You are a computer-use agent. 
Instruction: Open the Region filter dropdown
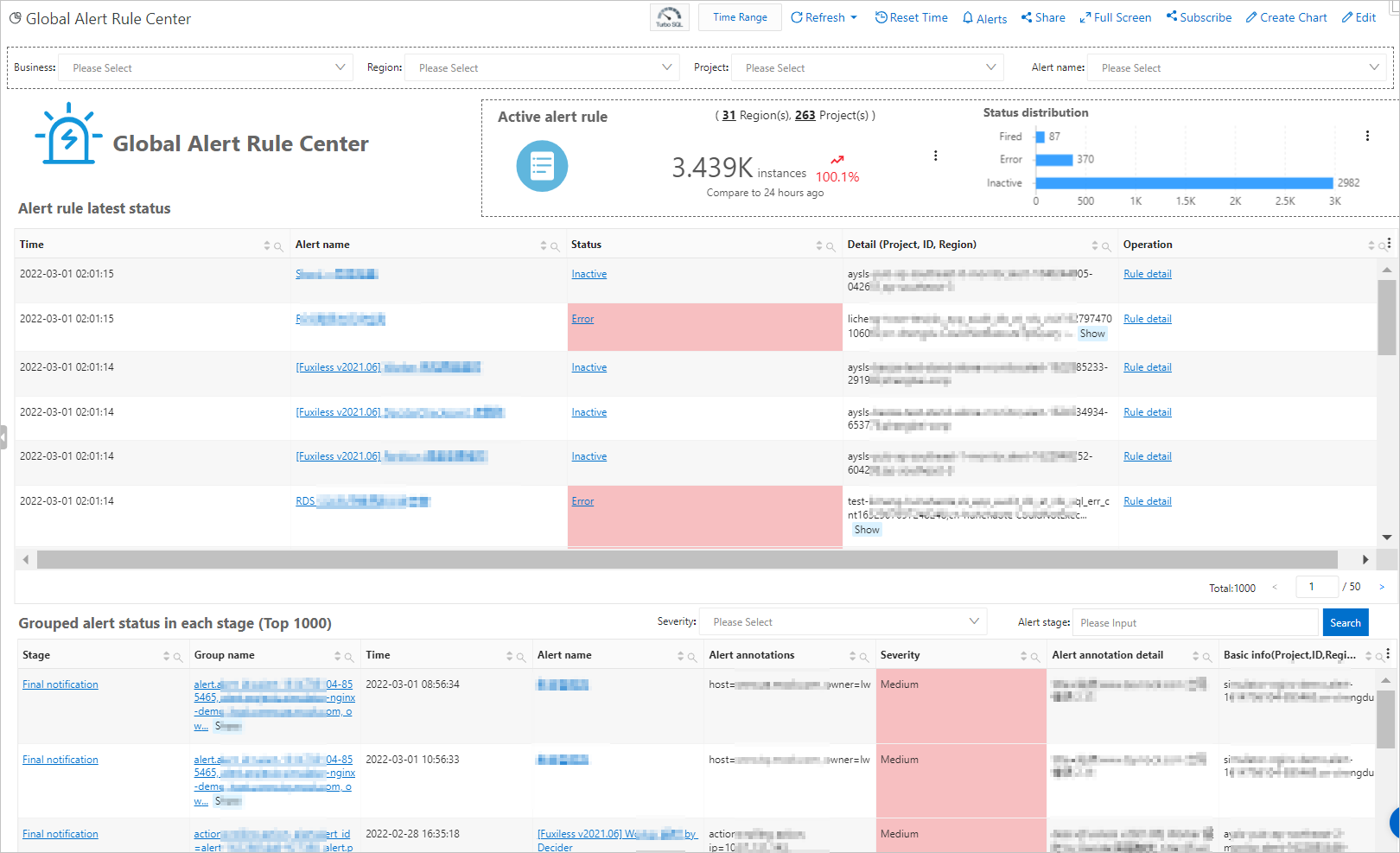pyautogui.click(x=542, y=67)
